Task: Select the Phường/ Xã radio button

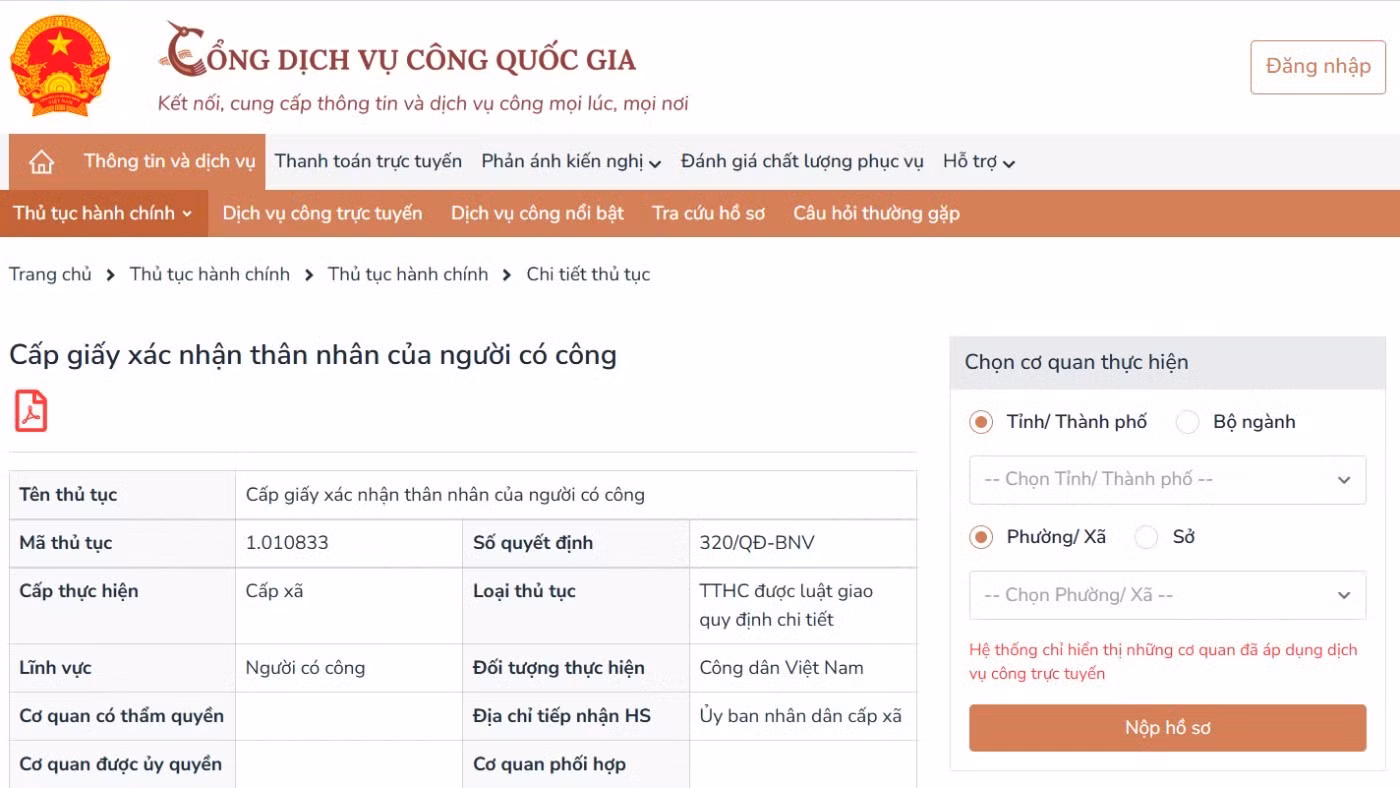Action: pos(981,537)
